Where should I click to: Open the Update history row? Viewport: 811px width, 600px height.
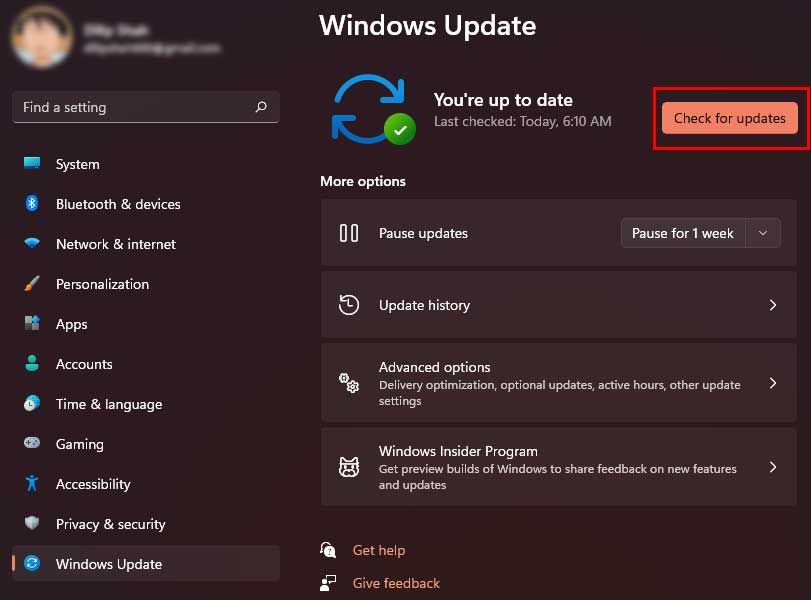click(x=559, y=305)
